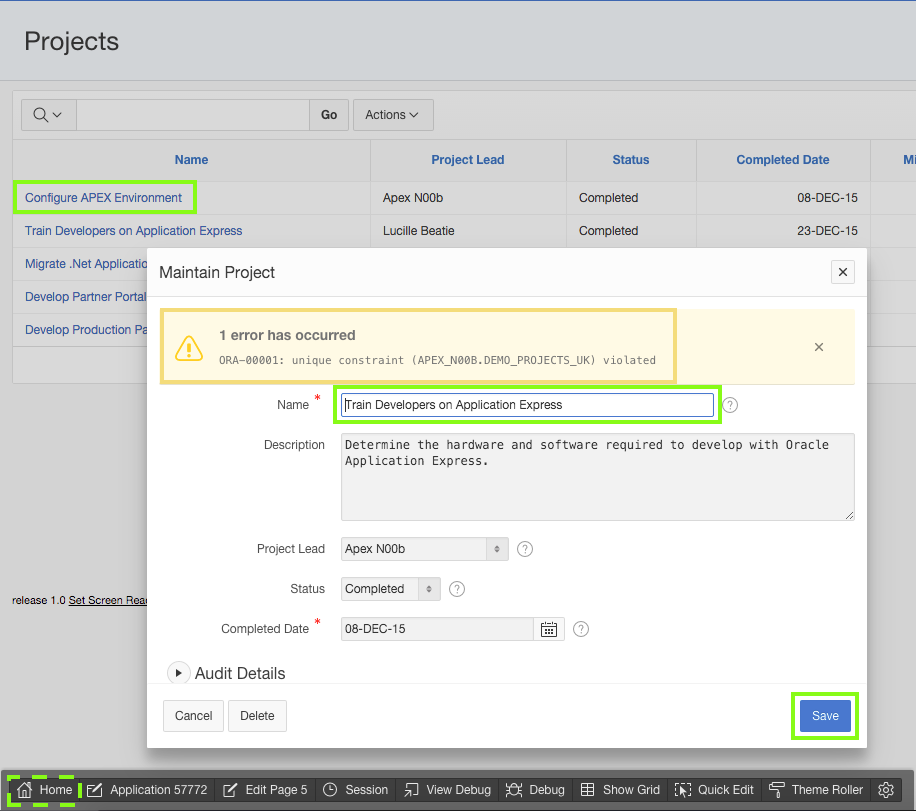916x811 pixels.
Task: Click the help icon beside Status dropdown
Action: click(457, 589)
